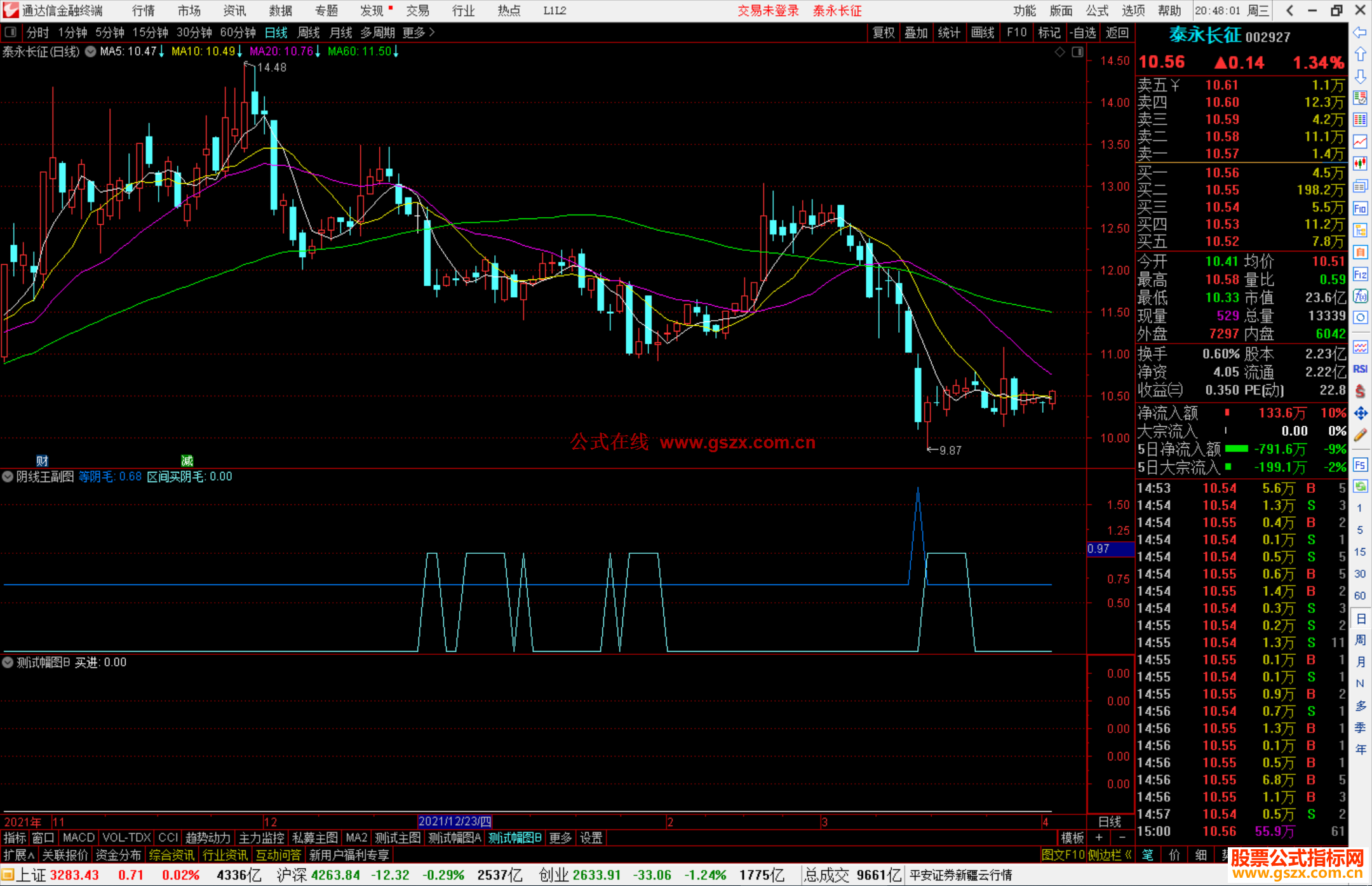Image resolution: width=1372 pixels, height=886 pixels.
Task: Click the 画线 draw line button
Action: 983,32
